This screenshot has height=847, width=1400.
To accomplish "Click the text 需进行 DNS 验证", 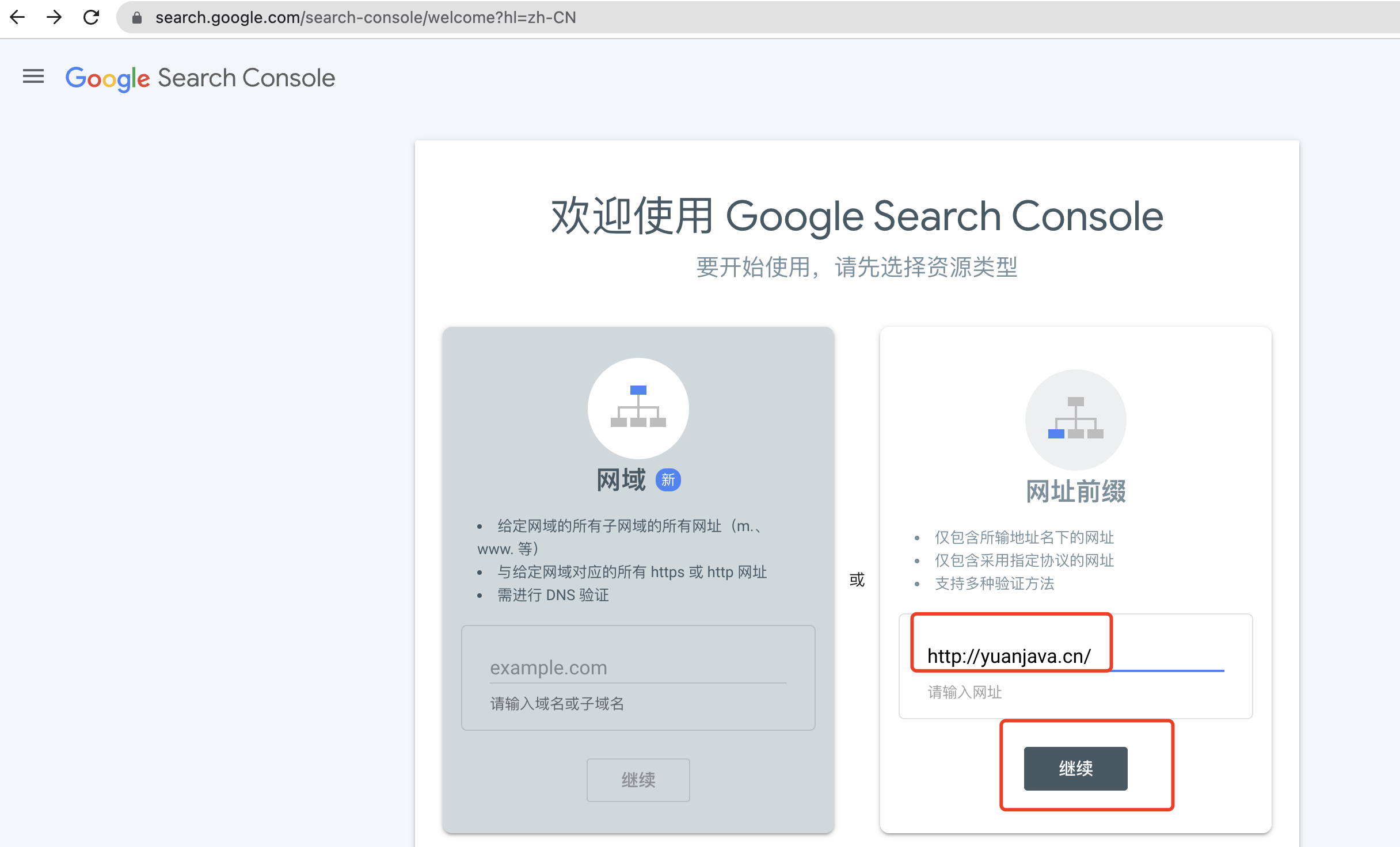I will (553, 595).
